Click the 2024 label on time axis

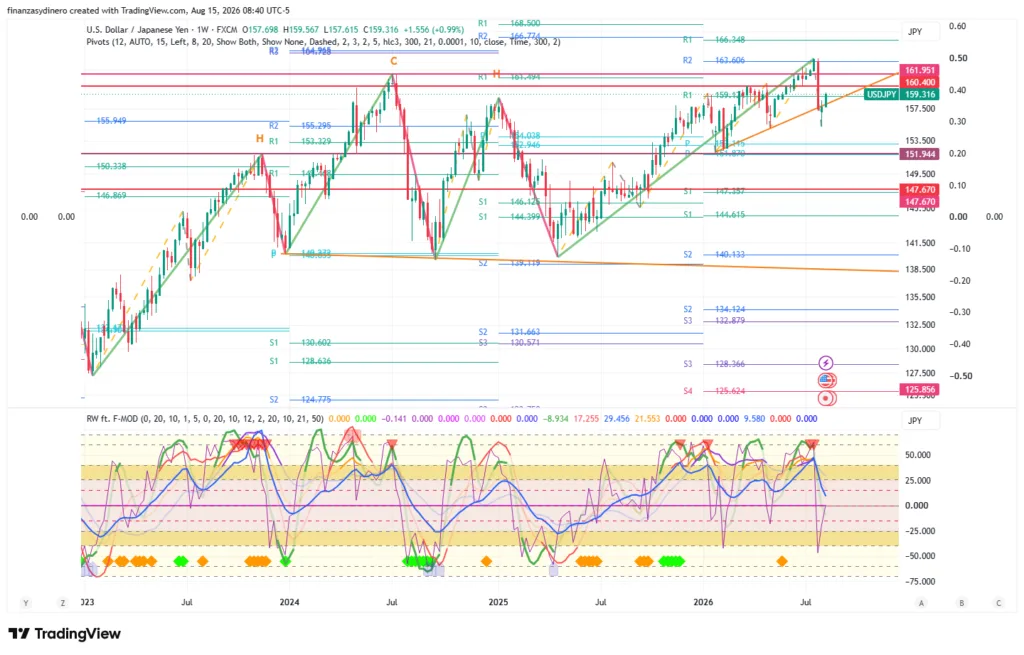point(289,602)
